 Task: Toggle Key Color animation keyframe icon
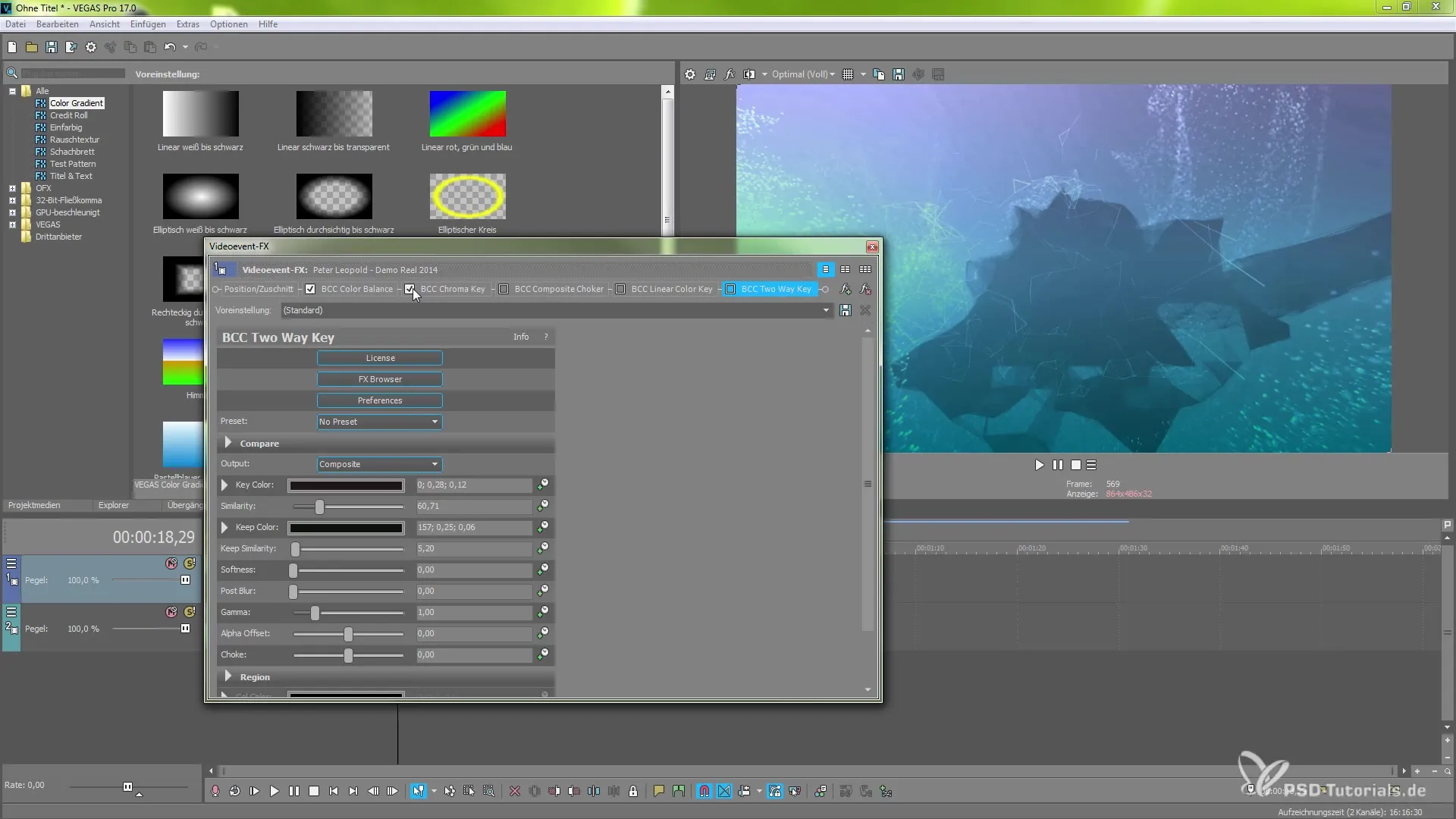[x=543, y=485]
